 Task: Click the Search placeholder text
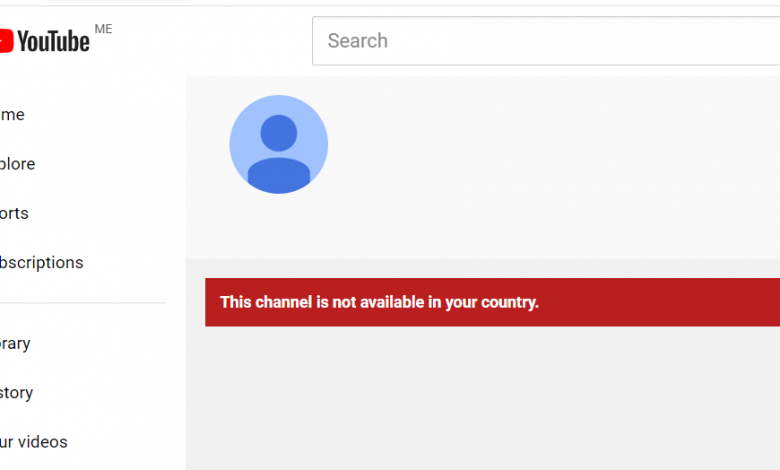(x=358, y=41)
